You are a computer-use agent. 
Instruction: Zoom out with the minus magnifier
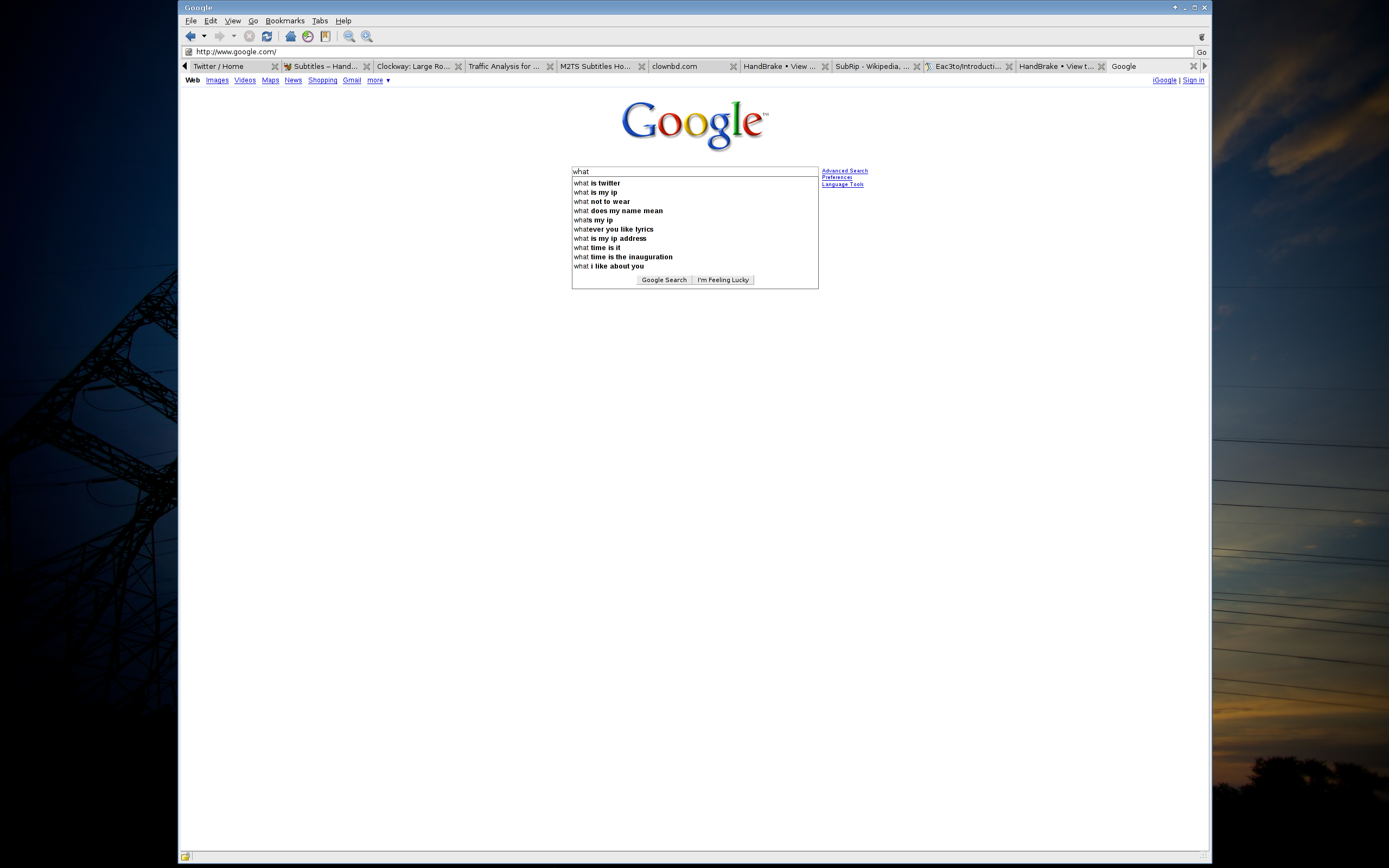tap(349, 36)
